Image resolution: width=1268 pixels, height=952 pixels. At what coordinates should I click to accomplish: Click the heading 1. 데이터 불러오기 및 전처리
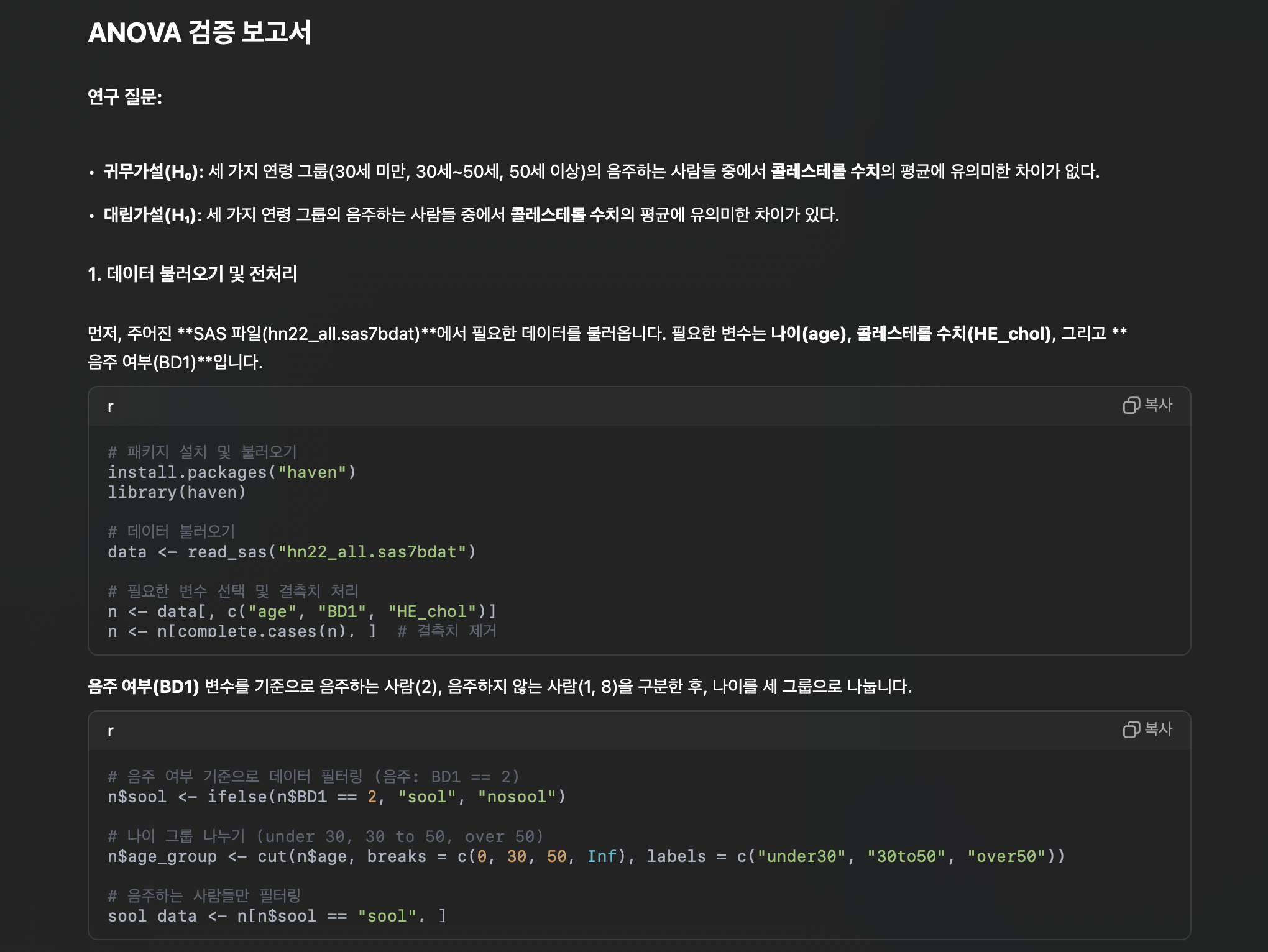click(x=193, y=274)
